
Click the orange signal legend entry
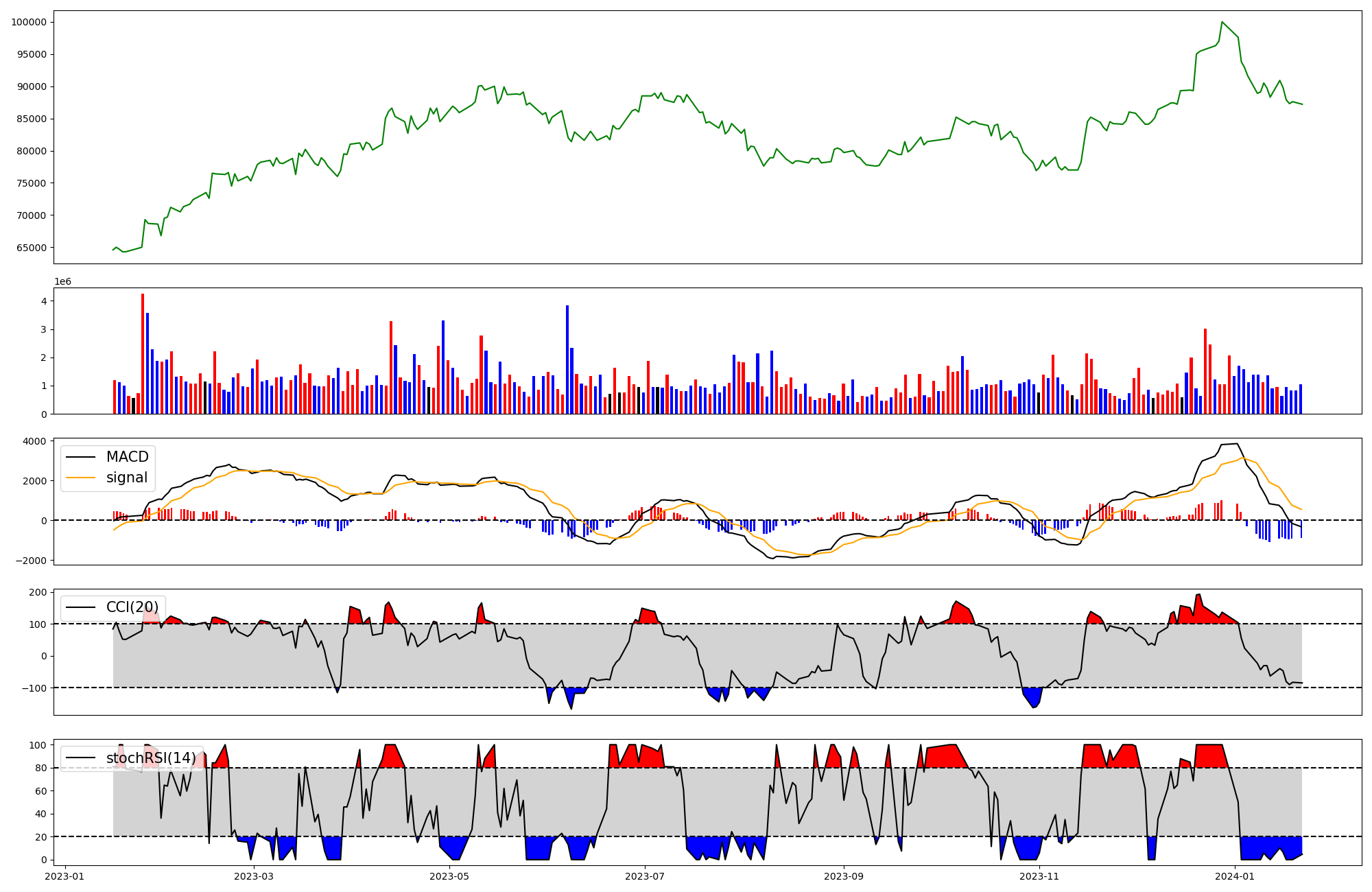pyautogui.click(x=127, y=478)
